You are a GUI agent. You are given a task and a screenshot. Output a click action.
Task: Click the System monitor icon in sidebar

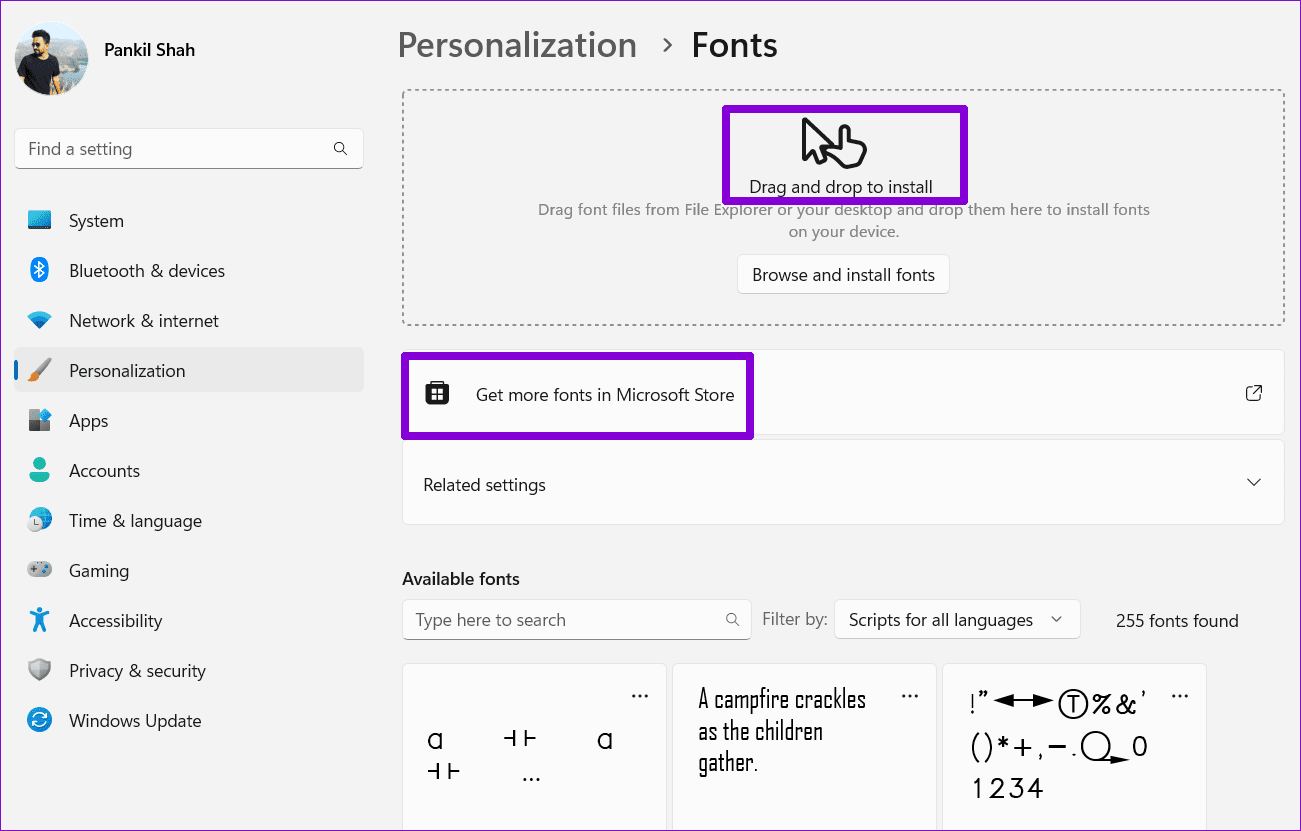click(39, 221)
